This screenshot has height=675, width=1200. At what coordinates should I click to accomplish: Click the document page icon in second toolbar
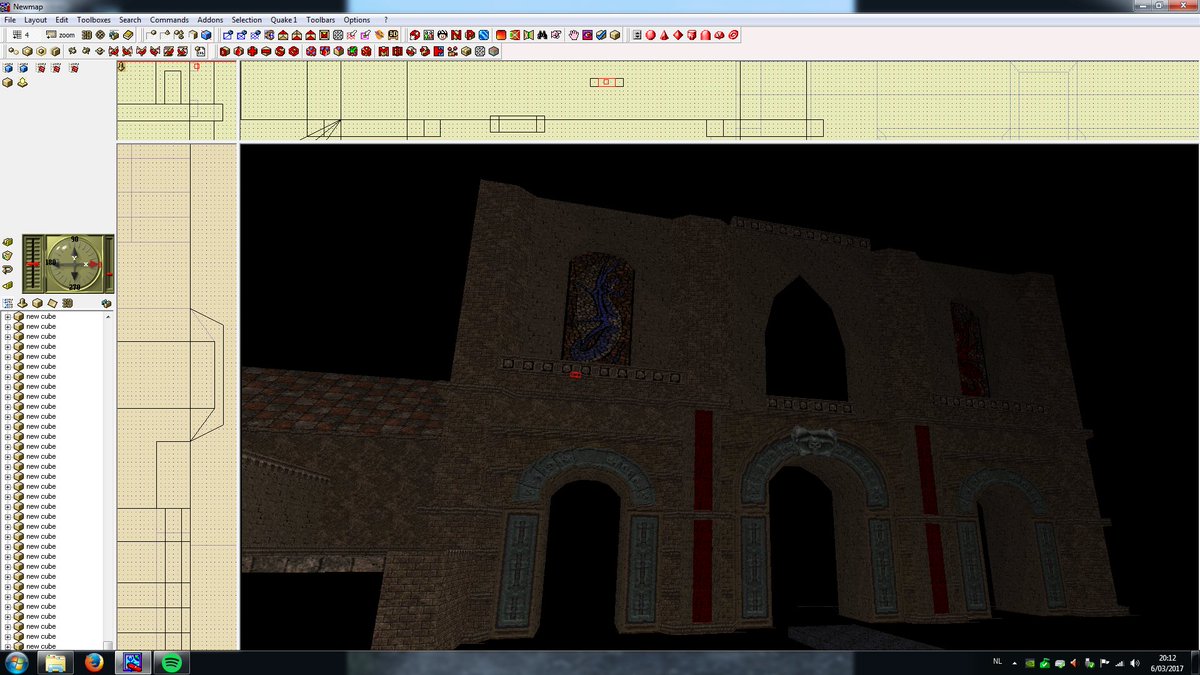tap(200, 51)
